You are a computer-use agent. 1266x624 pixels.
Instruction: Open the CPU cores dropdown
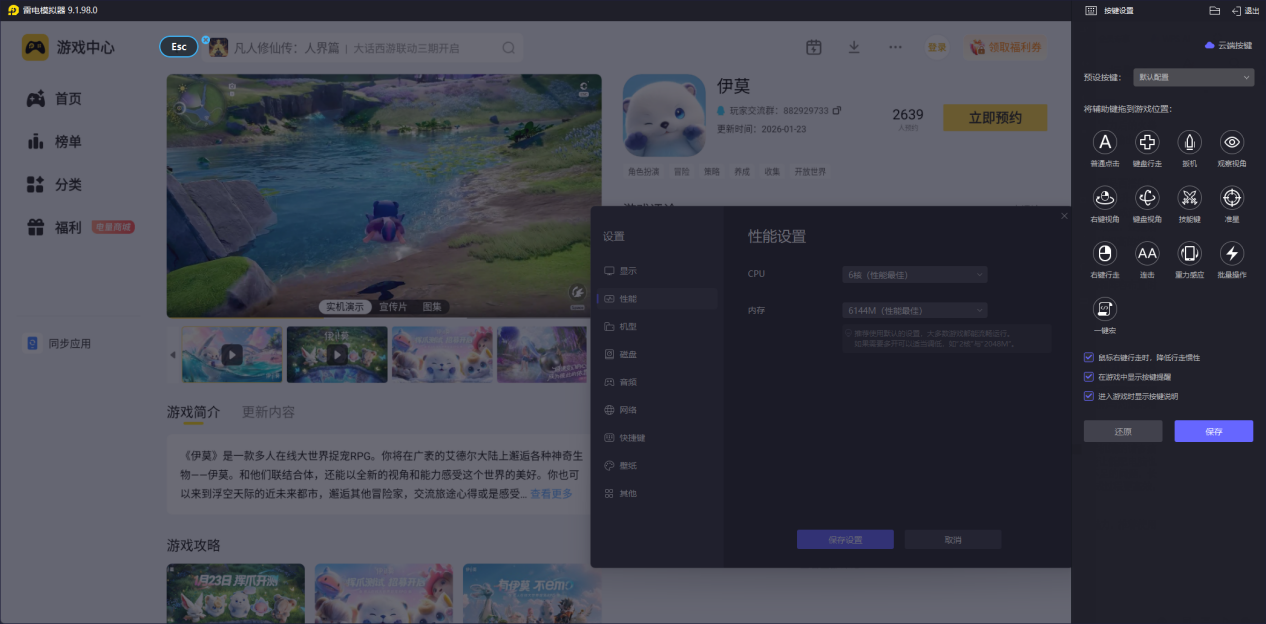coord(915,274)
